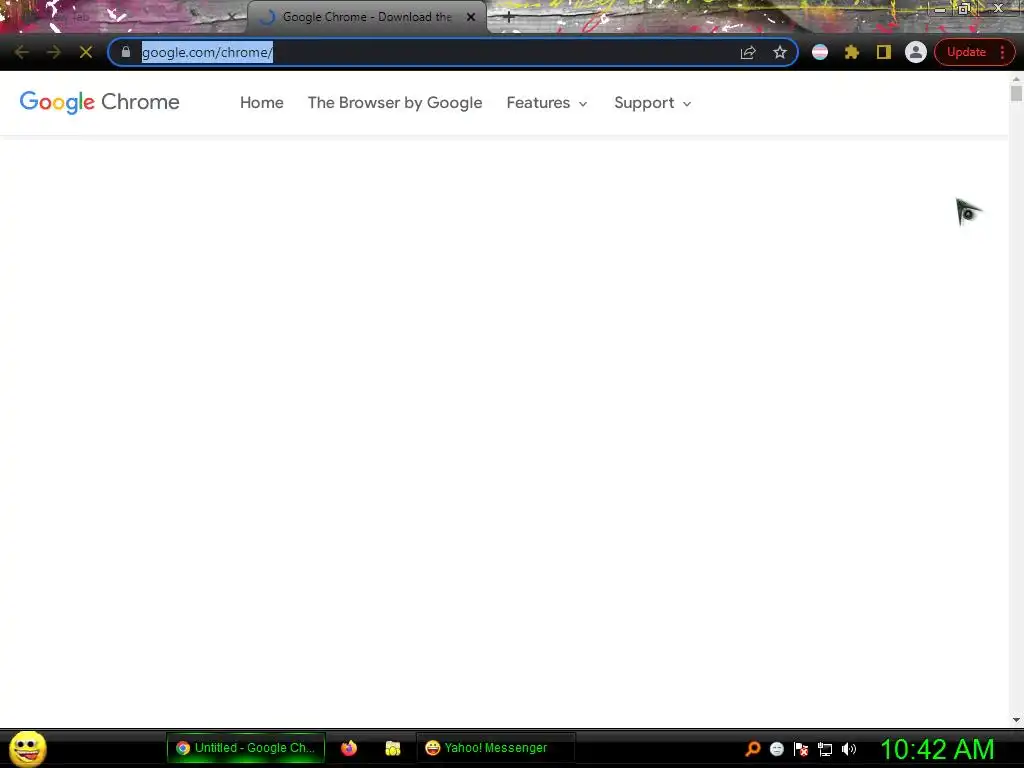Open the profile avatar menu
The image size is (1024, 768).
tap(916, 52)
